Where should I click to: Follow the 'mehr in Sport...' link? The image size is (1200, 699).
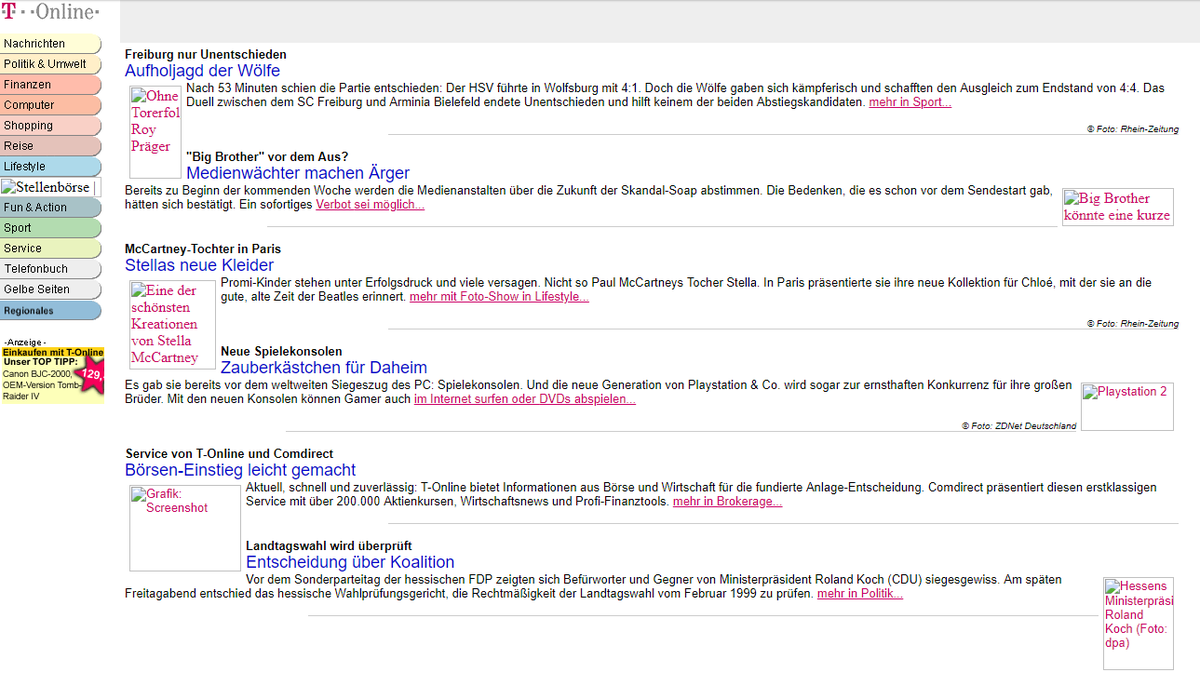pyautogui.click(x=910, y=103)
